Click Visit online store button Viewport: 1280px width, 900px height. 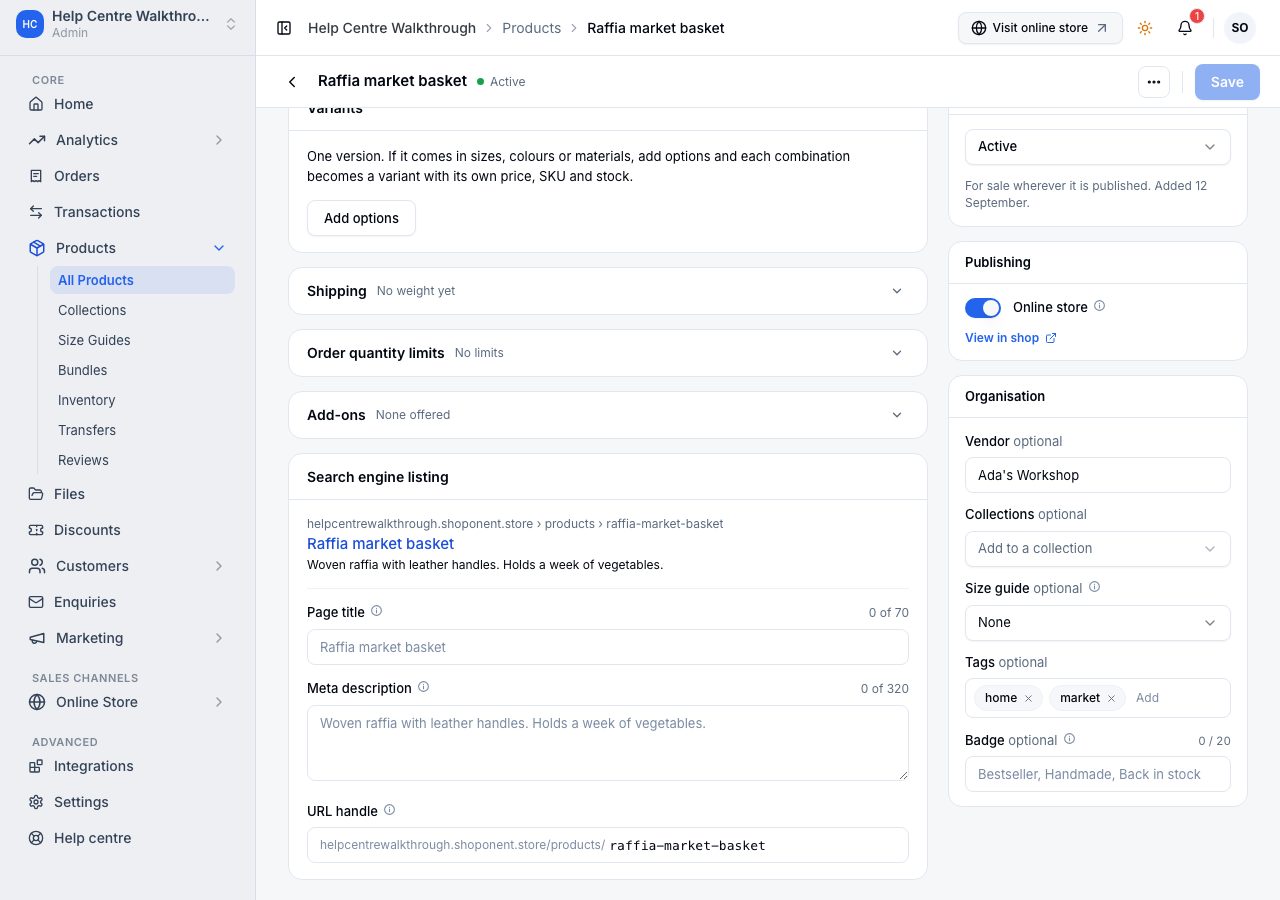pos(1040,28)
